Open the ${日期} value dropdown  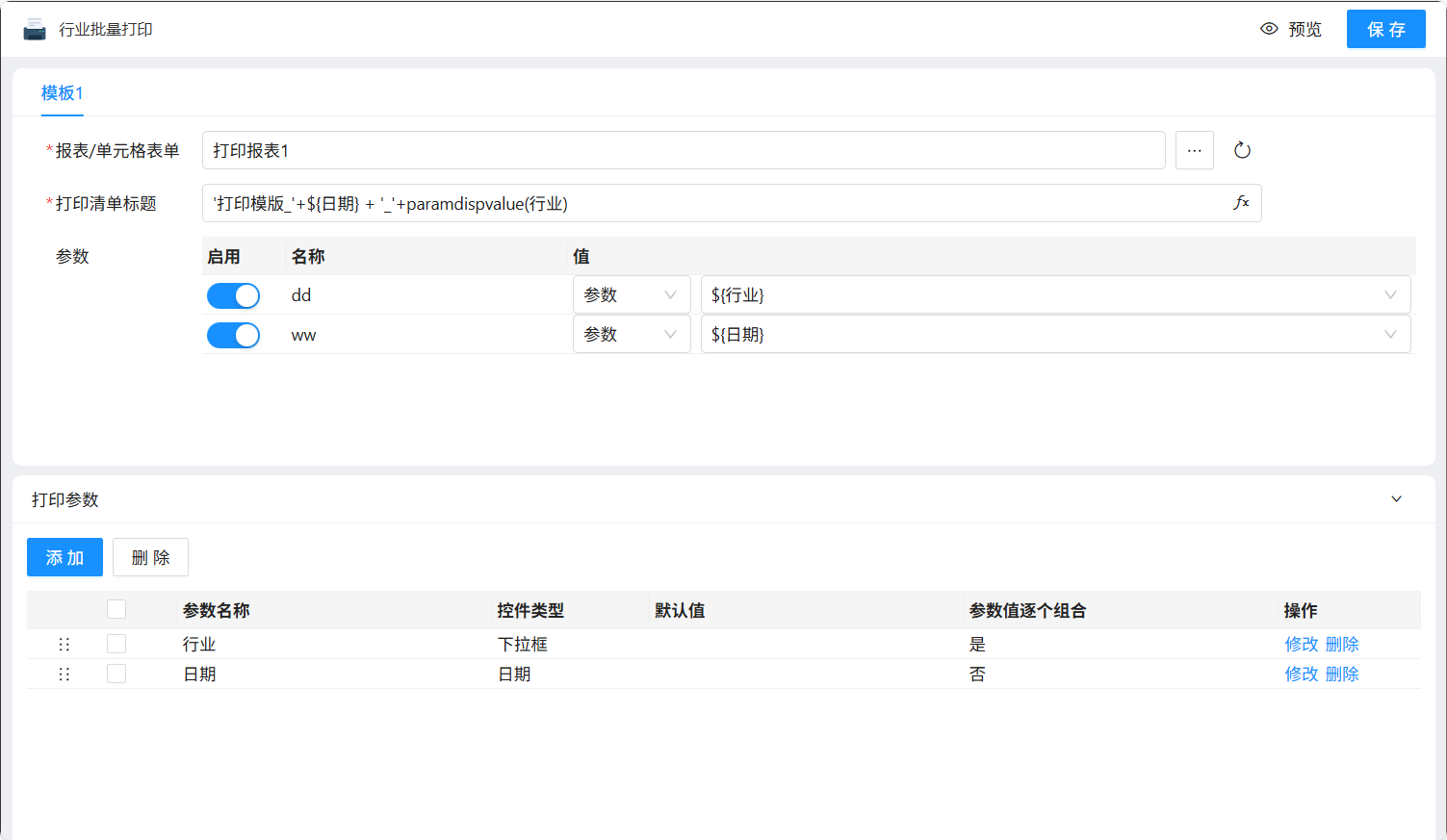(1055, 335)
